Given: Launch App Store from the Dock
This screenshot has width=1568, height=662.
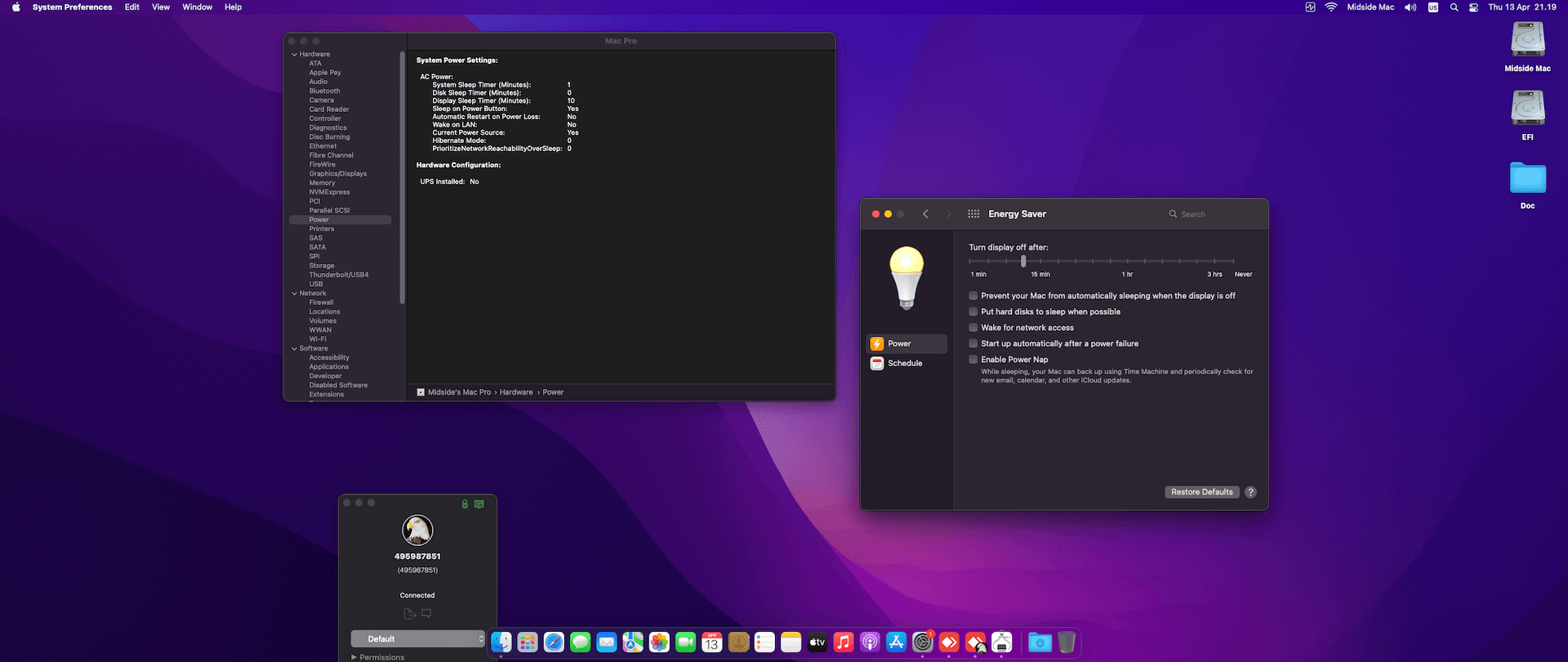Looking at the screenshot, I should click(896, 643).
